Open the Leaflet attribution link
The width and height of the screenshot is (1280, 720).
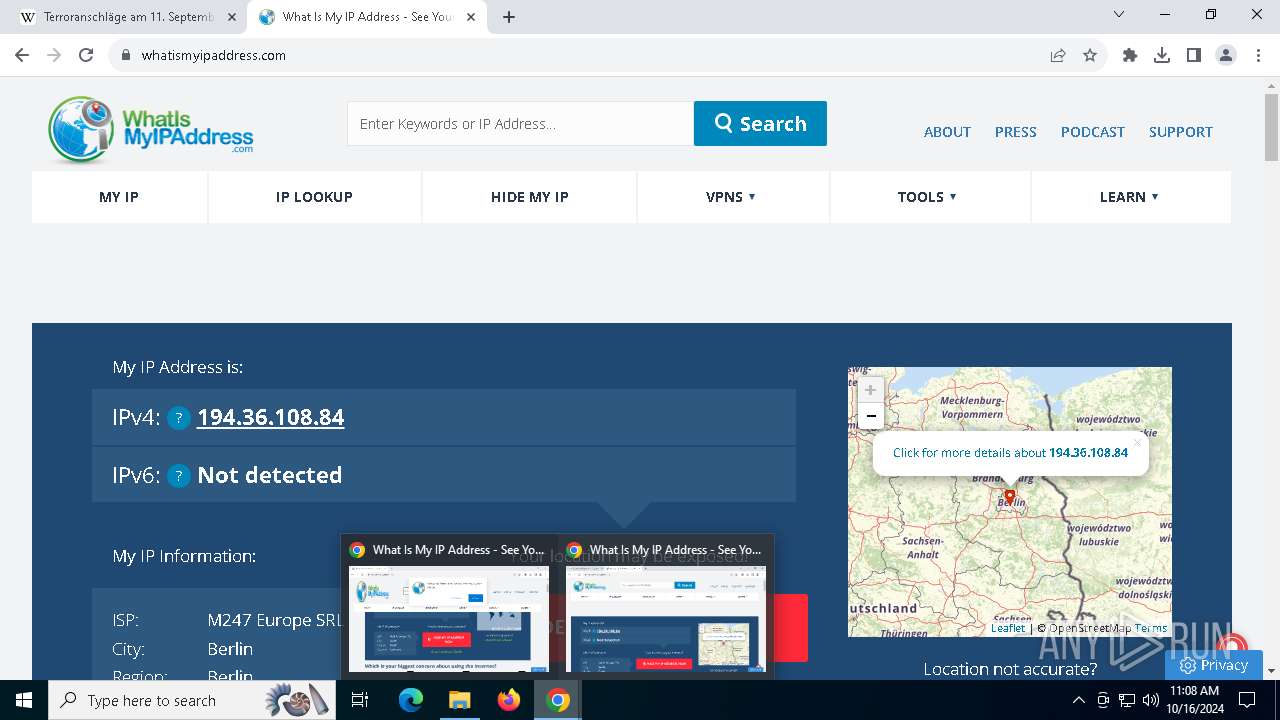pos(1008,628)
